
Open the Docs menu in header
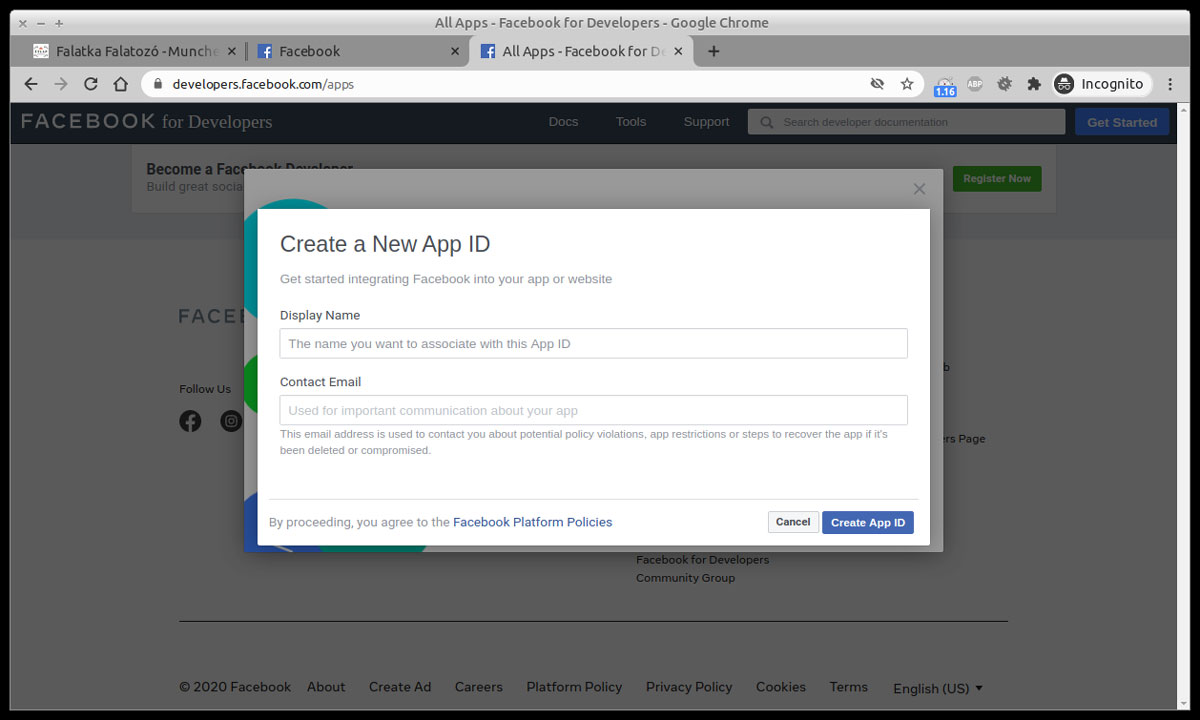click(x=563, y=122)
